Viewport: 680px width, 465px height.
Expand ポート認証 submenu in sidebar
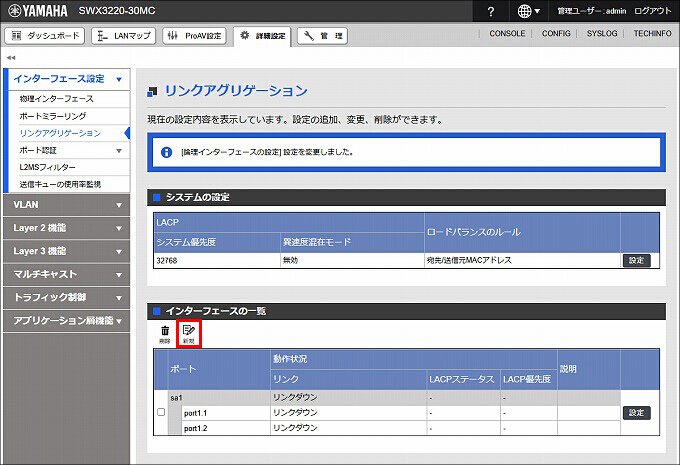(66, 150)
